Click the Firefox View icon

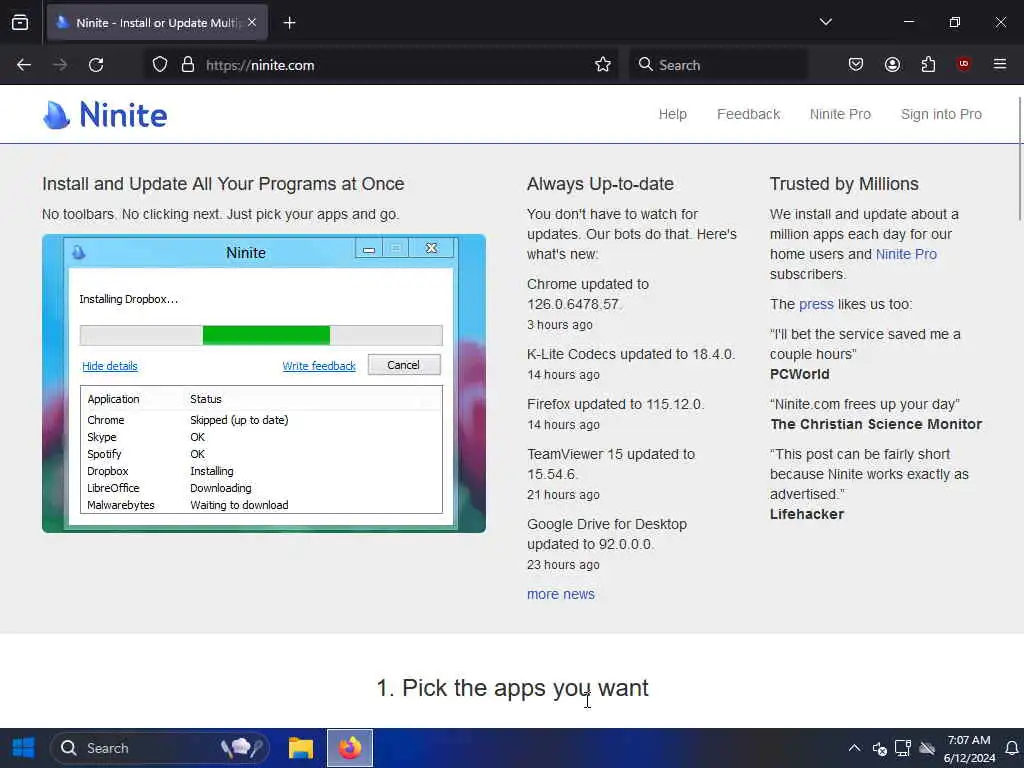(x=20, y=23)
